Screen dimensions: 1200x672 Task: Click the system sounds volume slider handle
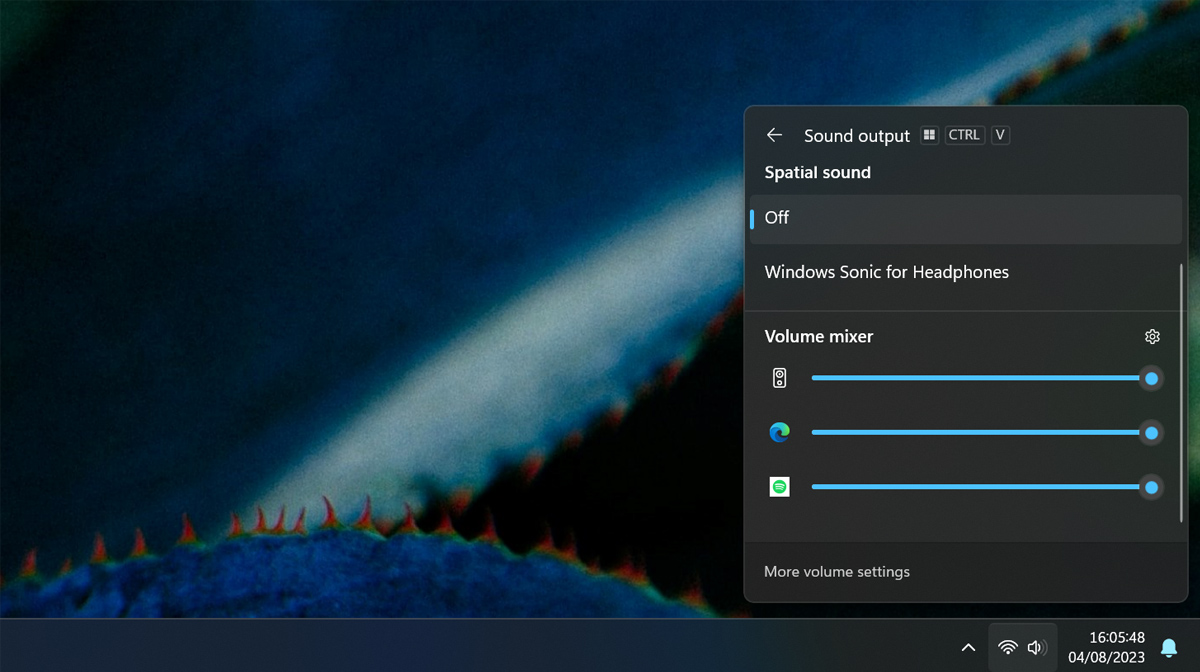point(1151,379)
